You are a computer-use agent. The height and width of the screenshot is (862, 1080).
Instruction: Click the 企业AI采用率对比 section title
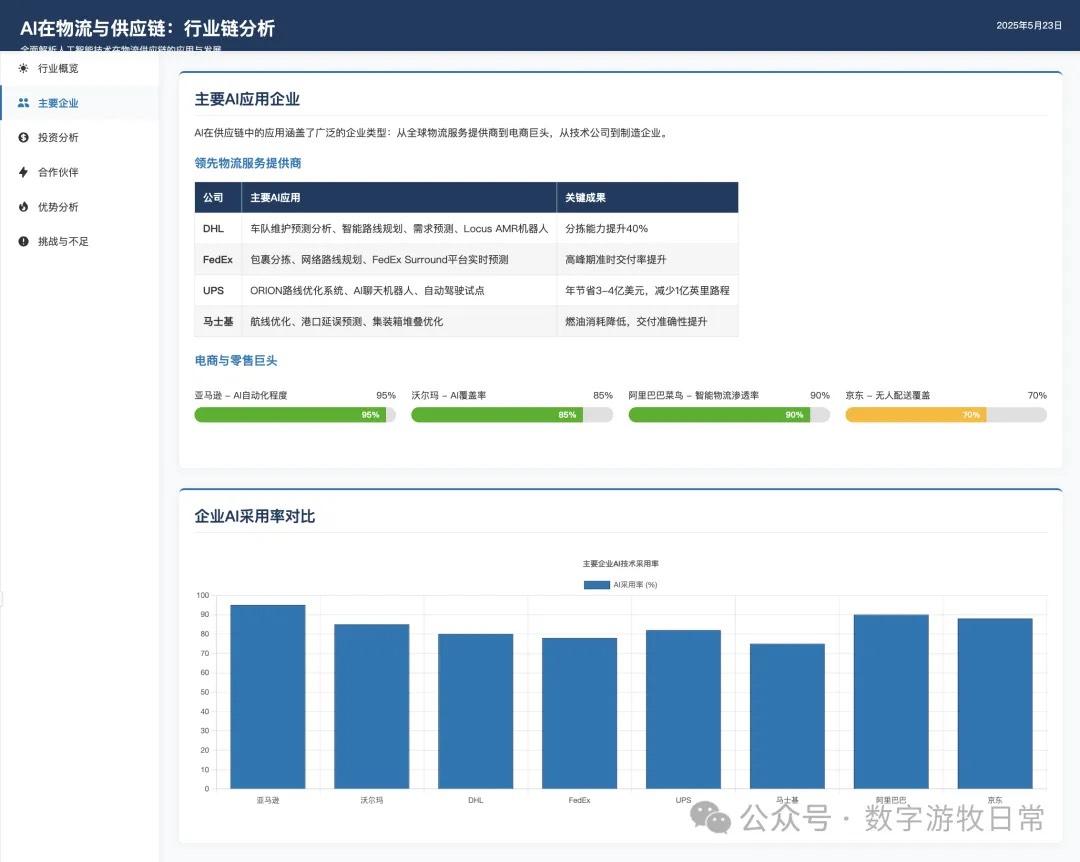(255, 516)
